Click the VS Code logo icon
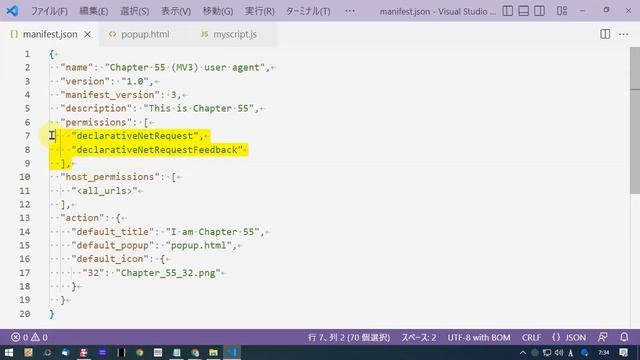Viewport: 640px width, 360px height. tap(12, 11)
